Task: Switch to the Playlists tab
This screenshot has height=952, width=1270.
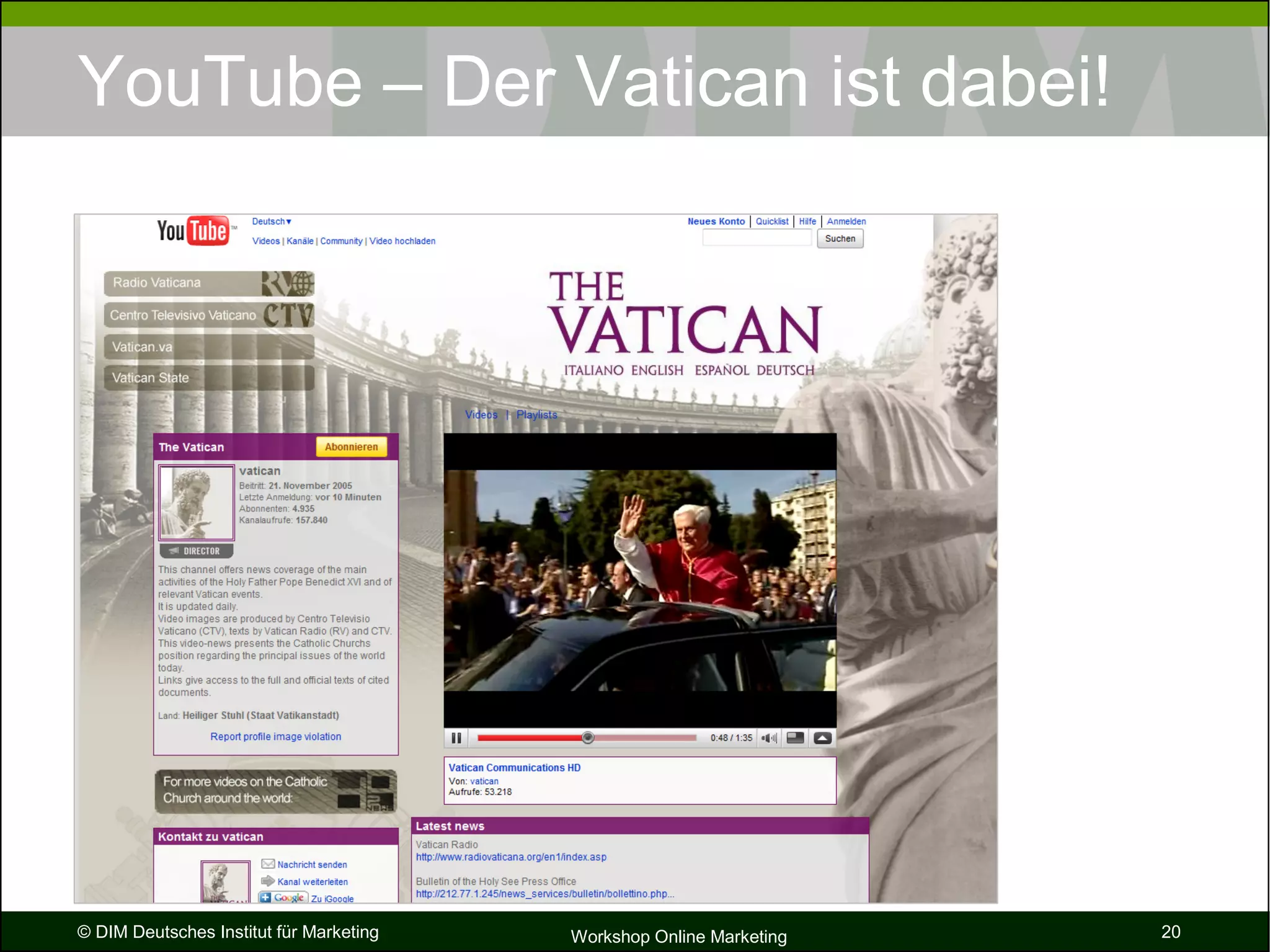Action: coord(536,414)
